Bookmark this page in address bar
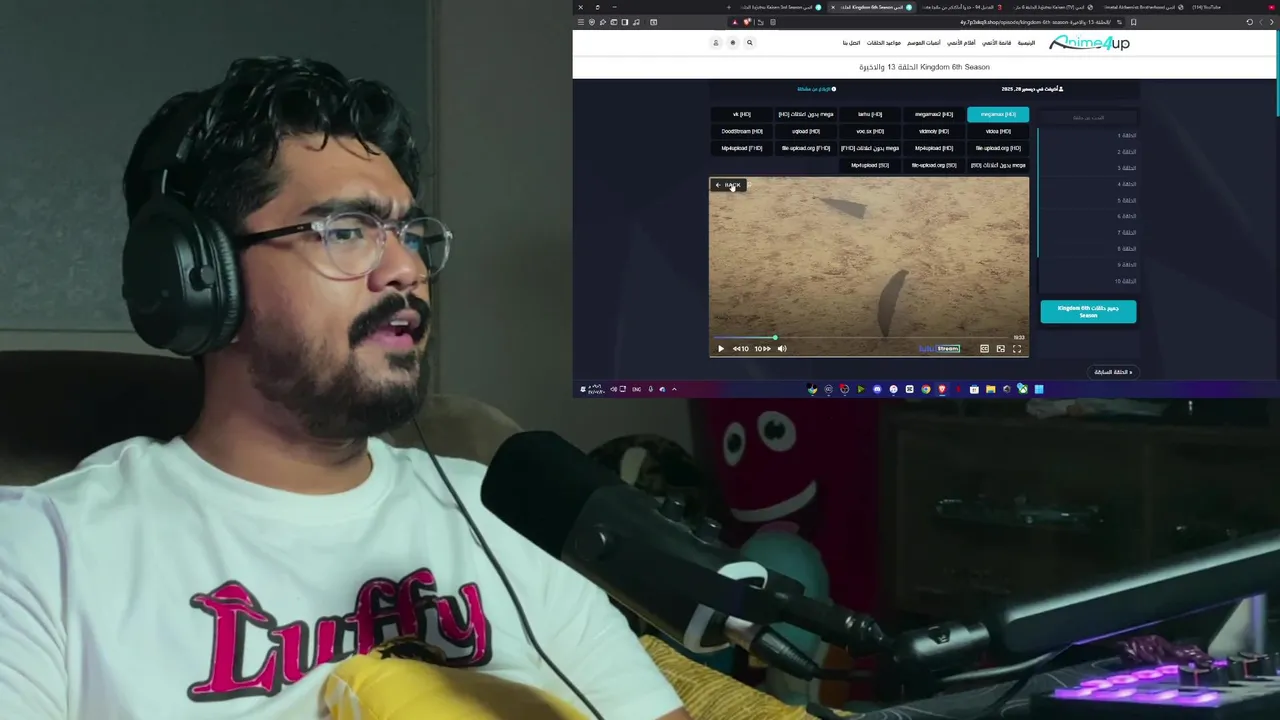The image size is (1280, 720). pyautogui.click(x=1133, y=22)
